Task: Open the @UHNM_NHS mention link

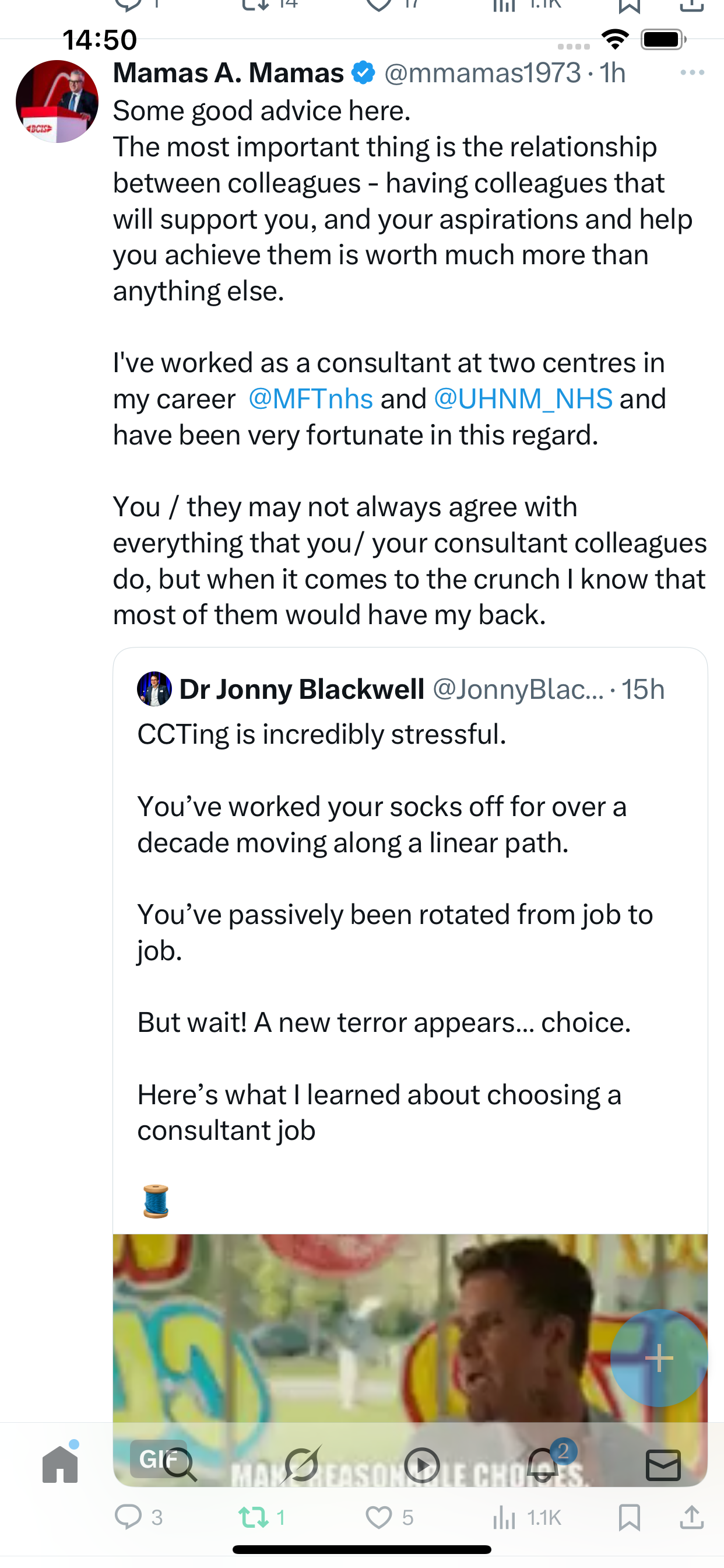Action: click(x=523, y=400)
